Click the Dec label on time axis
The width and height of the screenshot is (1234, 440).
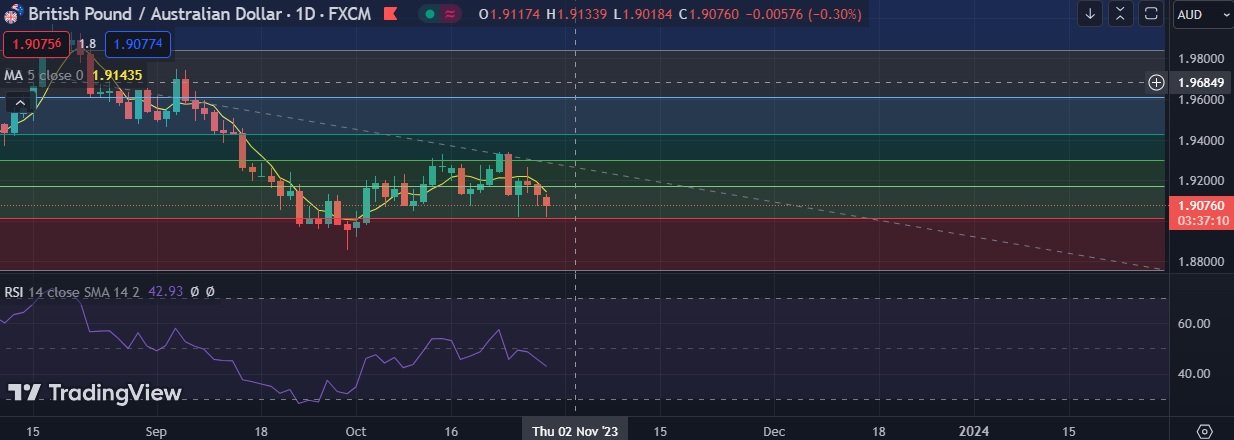[775, 431]
